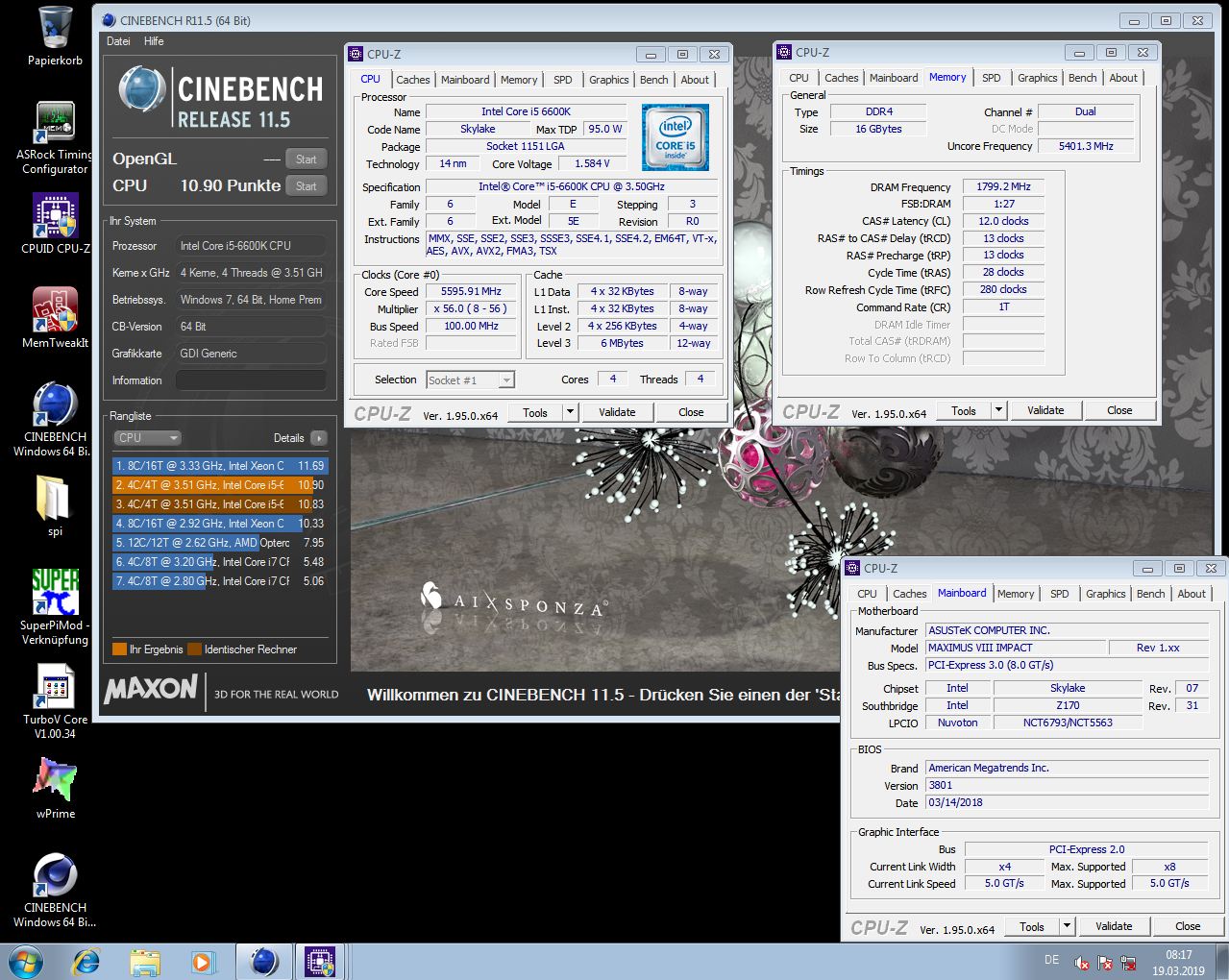Image resolution: width=1229 pixels, height=980 pixels.
Task: Click the CPU-Z icon in the Memory window title bar
Action: pyautogui.click(x=784, y=53)
